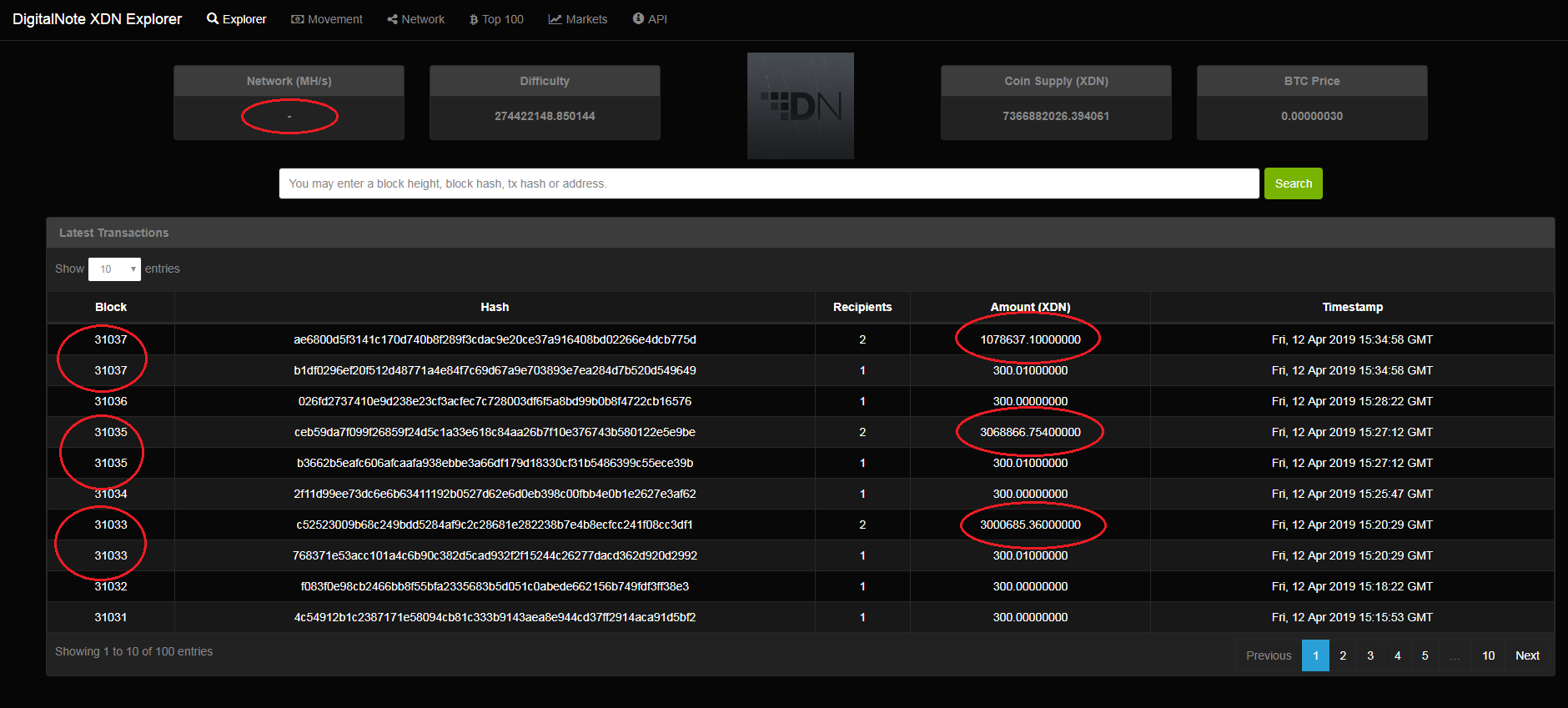Go to pagination page 3

pos(1370,655)
